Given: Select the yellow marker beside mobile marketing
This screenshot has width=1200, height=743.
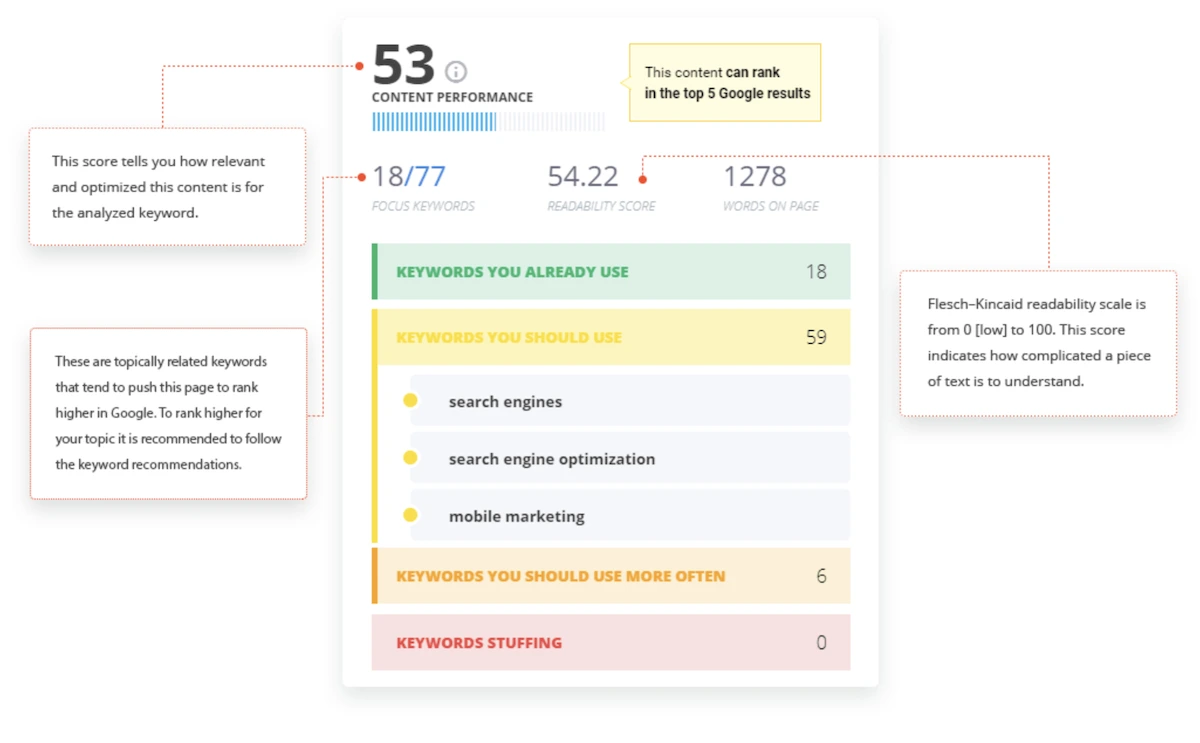Looking at the screenshot, I should (410, 515).
